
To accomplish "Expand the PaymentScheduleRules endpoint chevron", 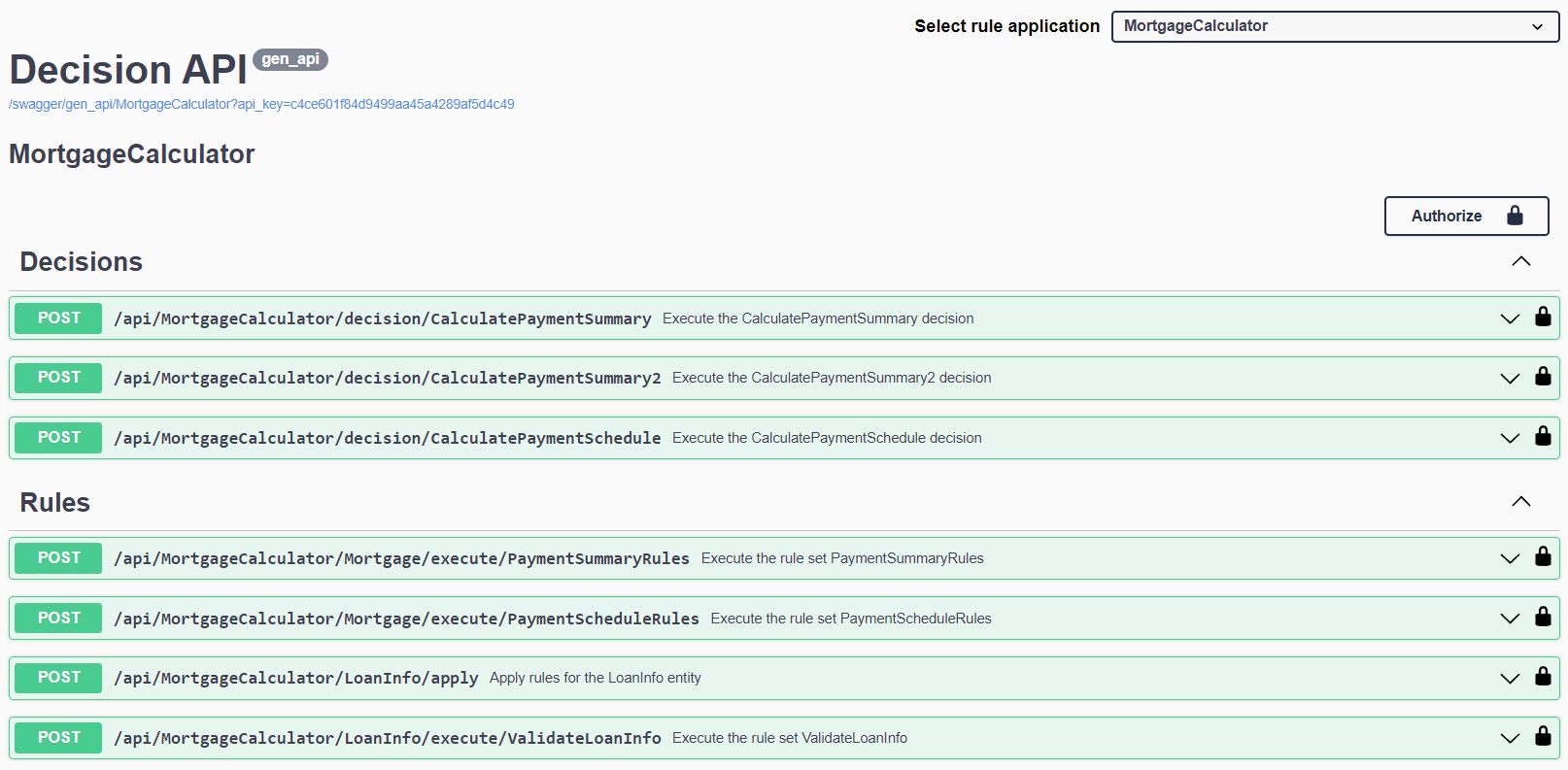I will [x=1509, y=619].
